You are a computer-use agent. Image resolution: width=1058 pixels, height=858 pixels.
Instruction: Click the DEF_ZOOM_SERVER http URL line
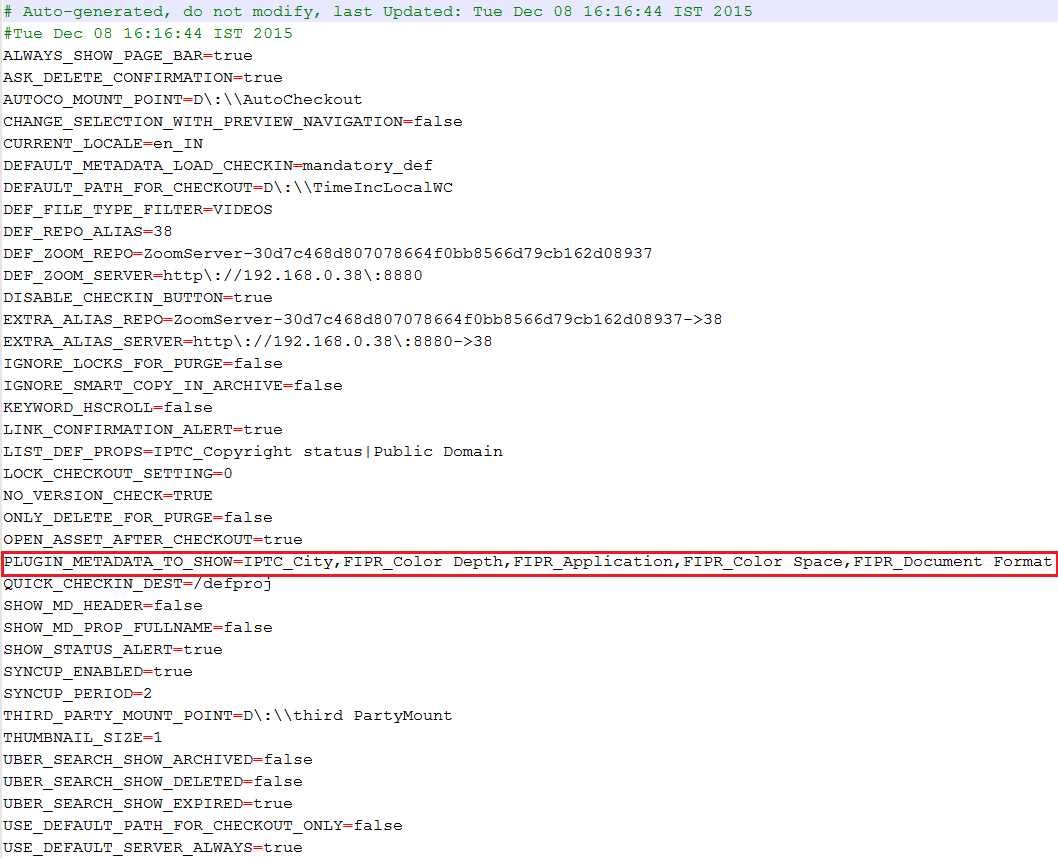(x=213, y=275)
